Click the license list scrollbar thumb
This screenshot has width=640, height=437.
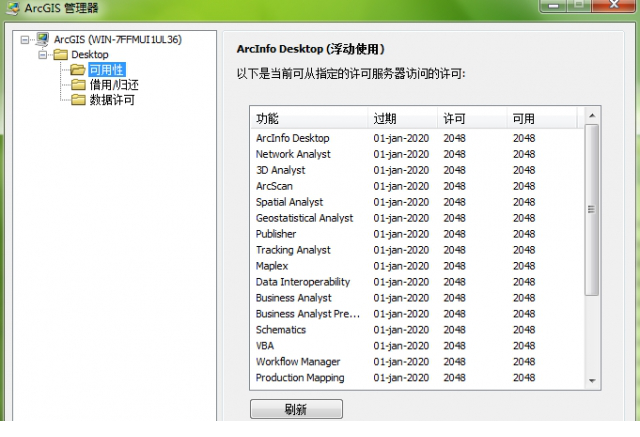(x=592, y=210)
